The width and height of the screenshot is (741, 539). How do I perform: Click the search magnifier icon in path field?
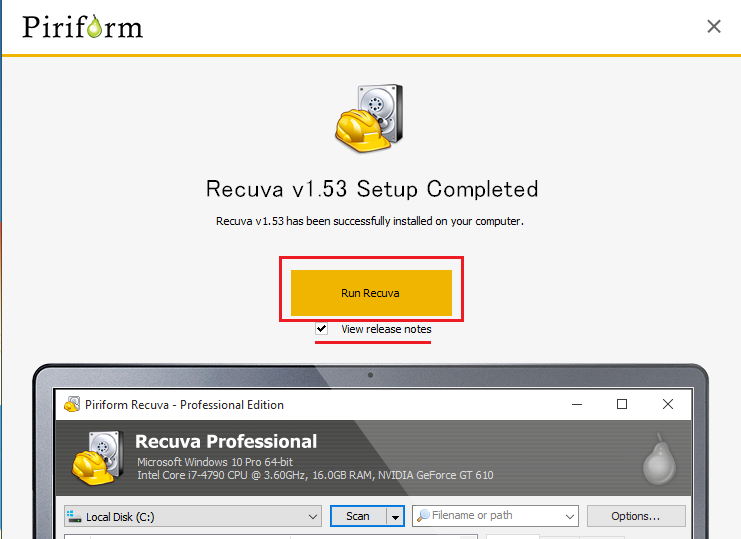423,515
